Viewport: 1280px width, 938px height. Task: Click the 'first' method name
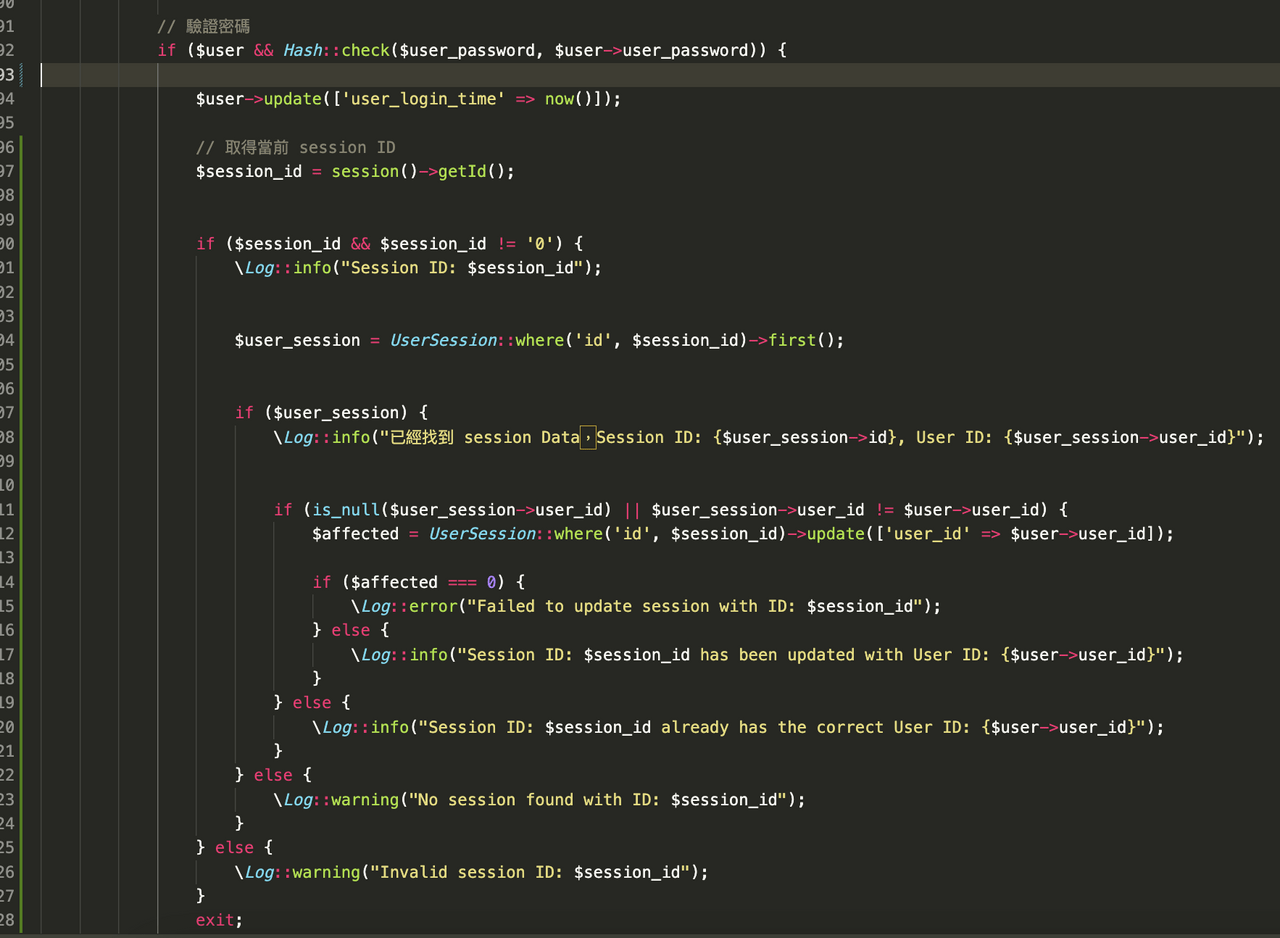[x=792, y=340]
